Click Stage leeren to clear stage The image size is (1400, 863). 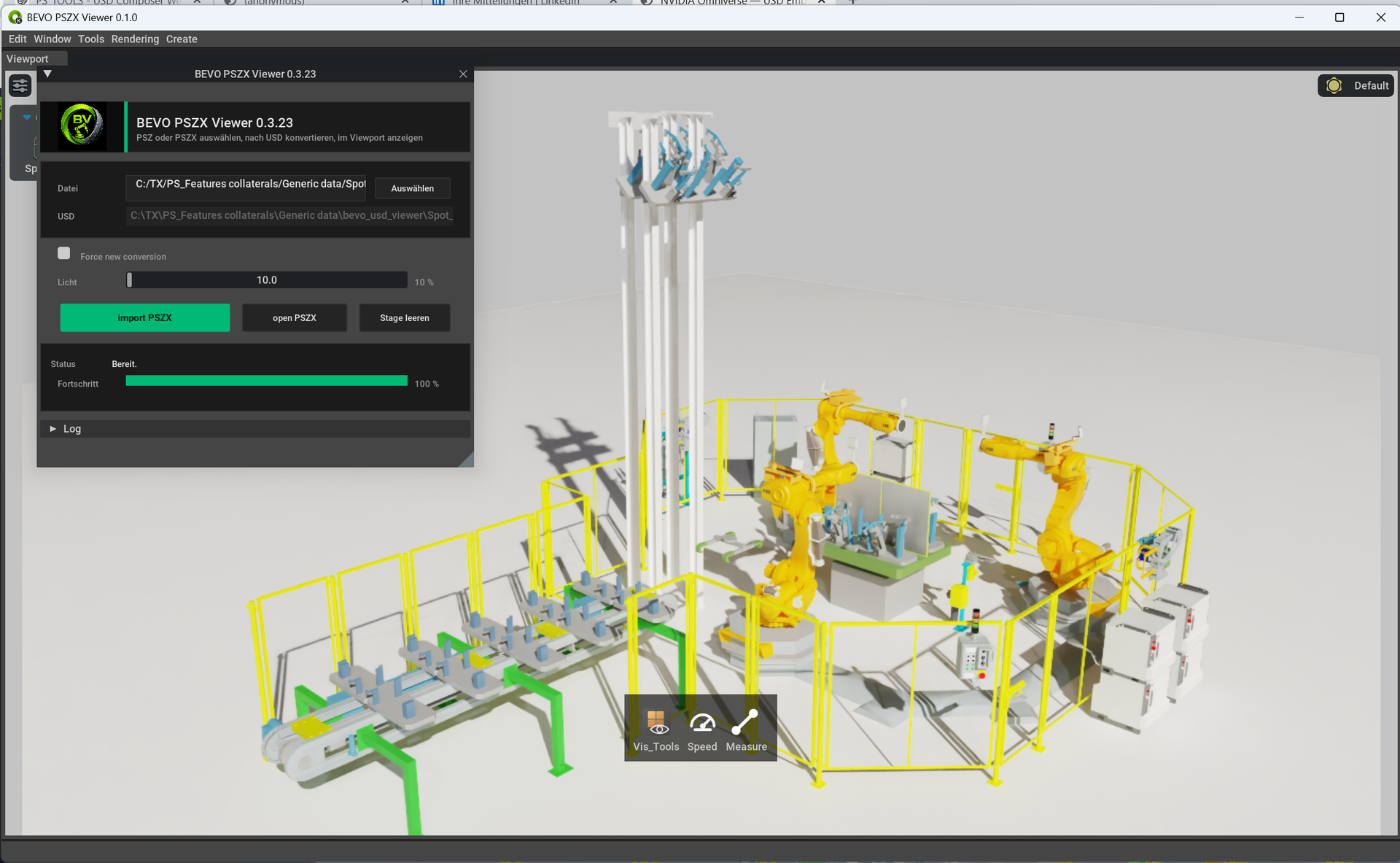point(405,318)
